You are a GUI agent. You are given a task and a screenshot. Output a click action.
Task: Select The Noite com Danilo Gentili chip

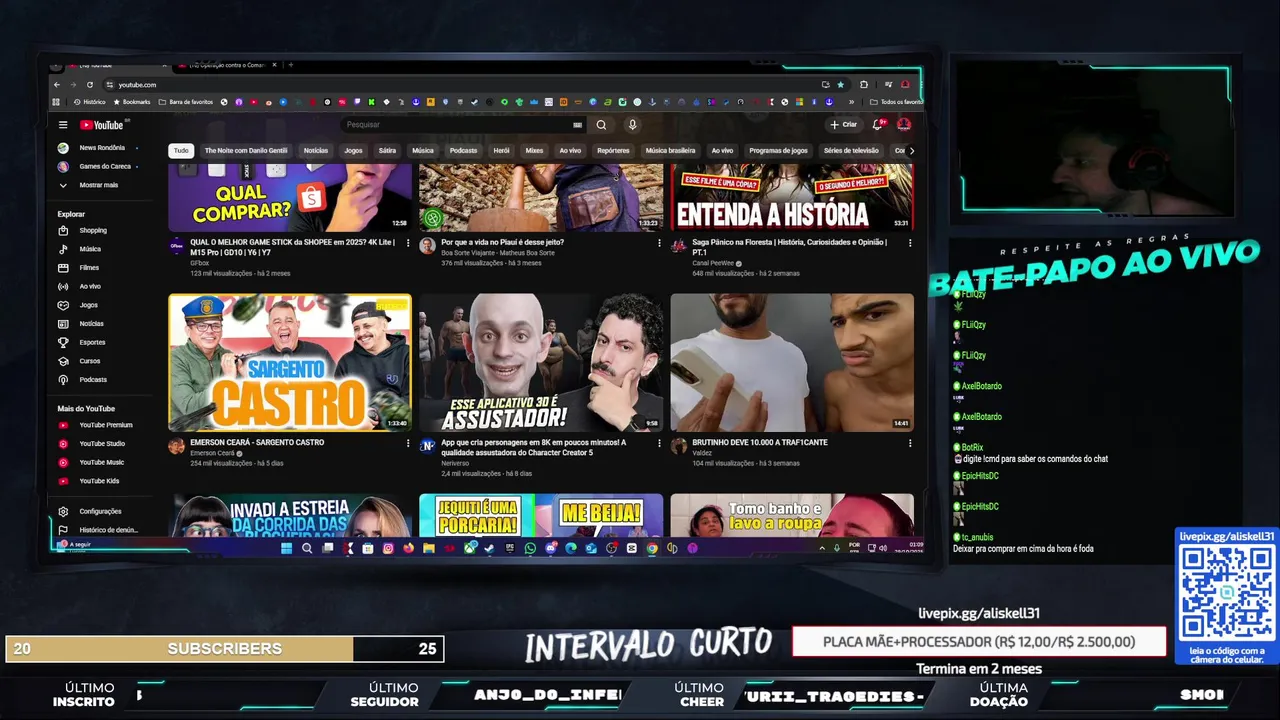246,151
